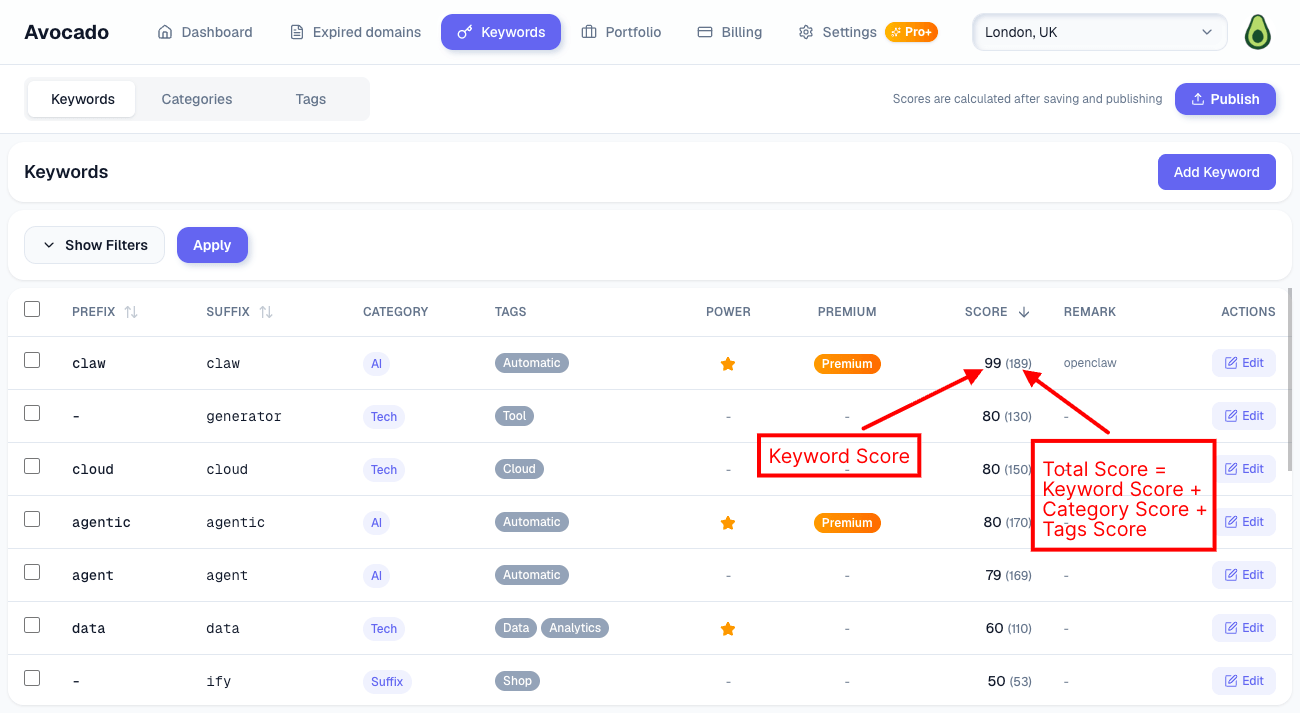Edit the agentic keyword
This screenshot has width=1300, height=713.
click(1244, 522)
